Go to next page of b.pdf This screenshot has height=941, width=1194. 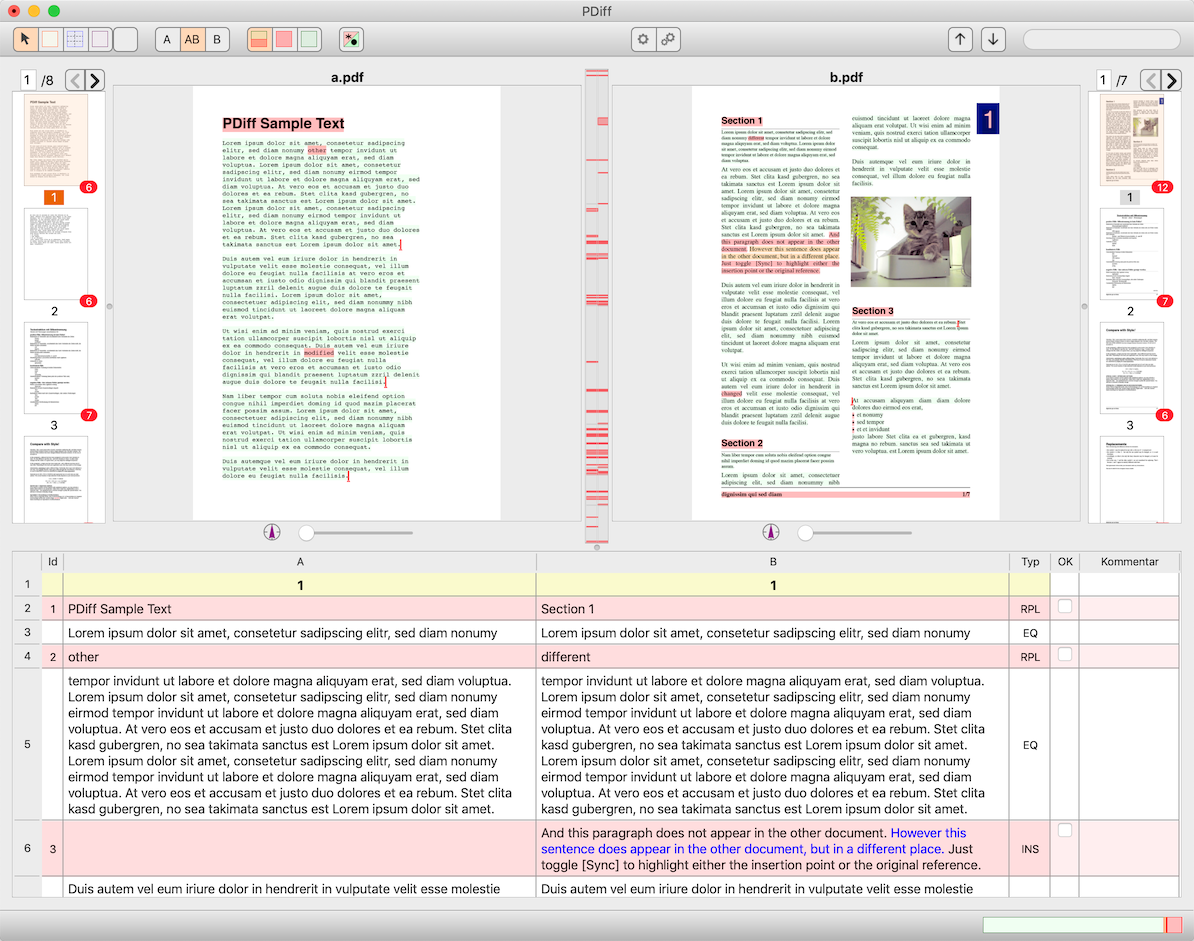point(1171,80)
